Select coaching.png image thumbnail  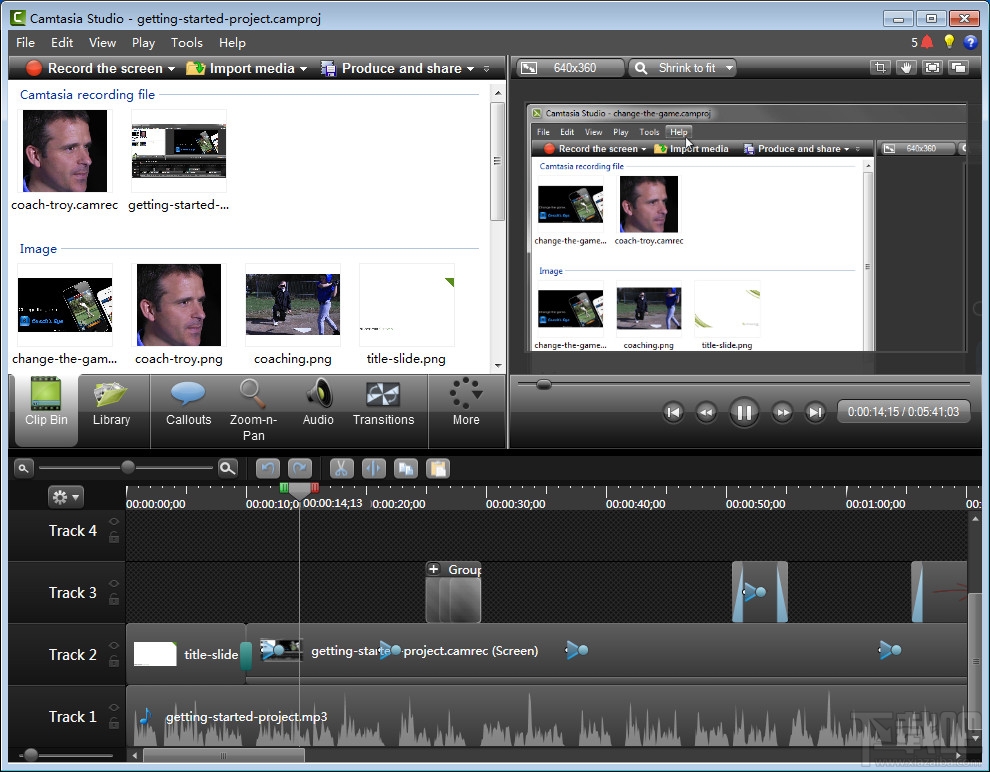point(292,305)
